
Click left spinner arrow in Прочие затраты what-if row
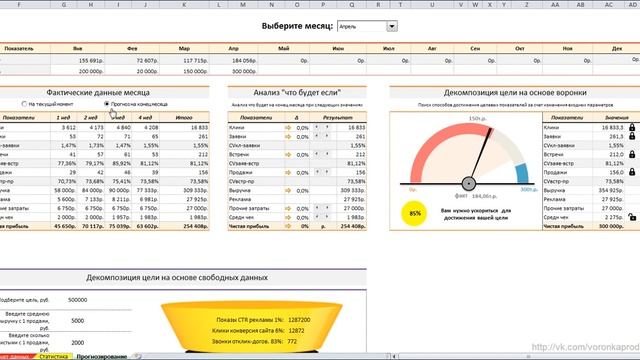point(317,209)
